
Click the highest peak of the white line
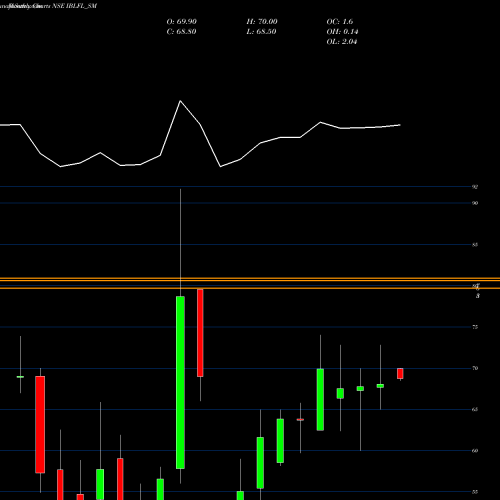coord(180,101)
